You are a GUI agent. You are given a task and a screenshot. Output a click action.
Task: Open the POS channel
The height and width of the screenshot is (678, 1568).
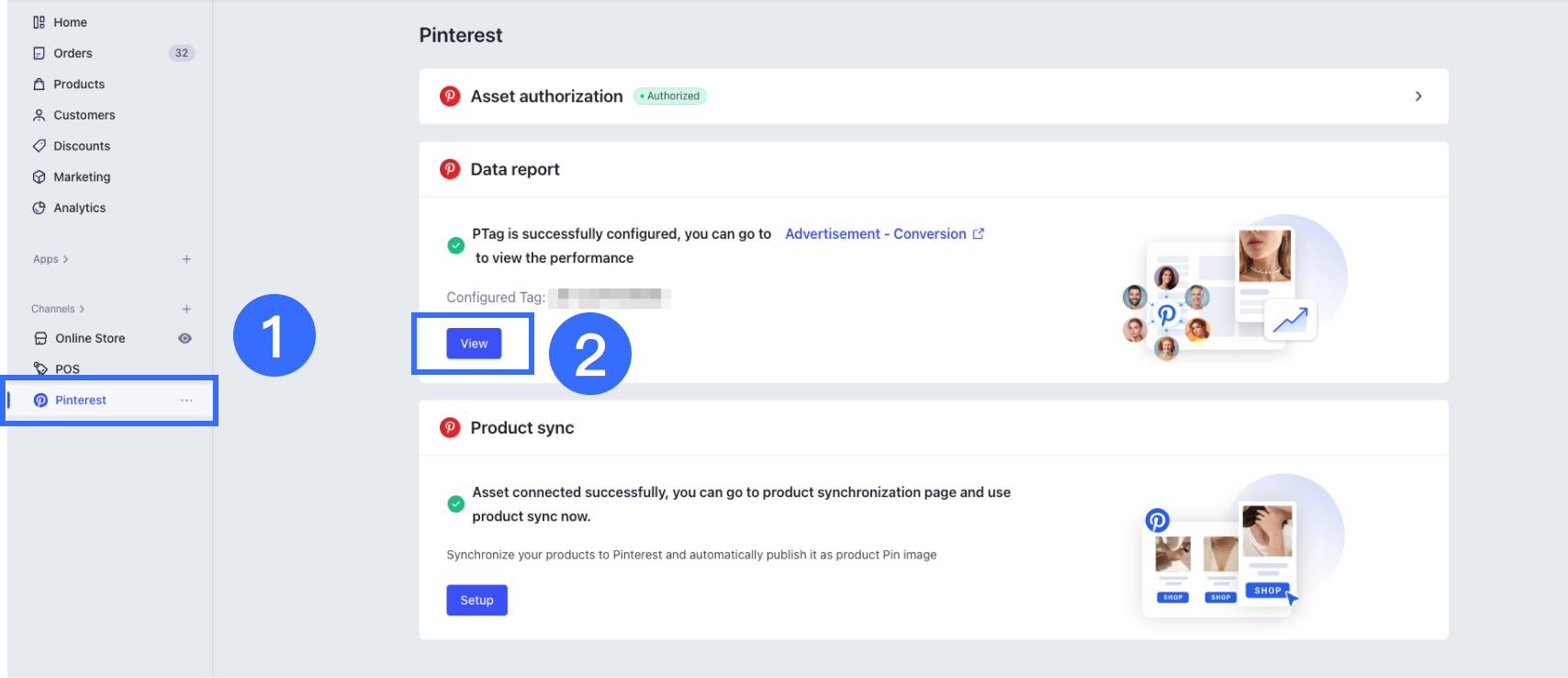pyautogui.click(x=67, y=369)
